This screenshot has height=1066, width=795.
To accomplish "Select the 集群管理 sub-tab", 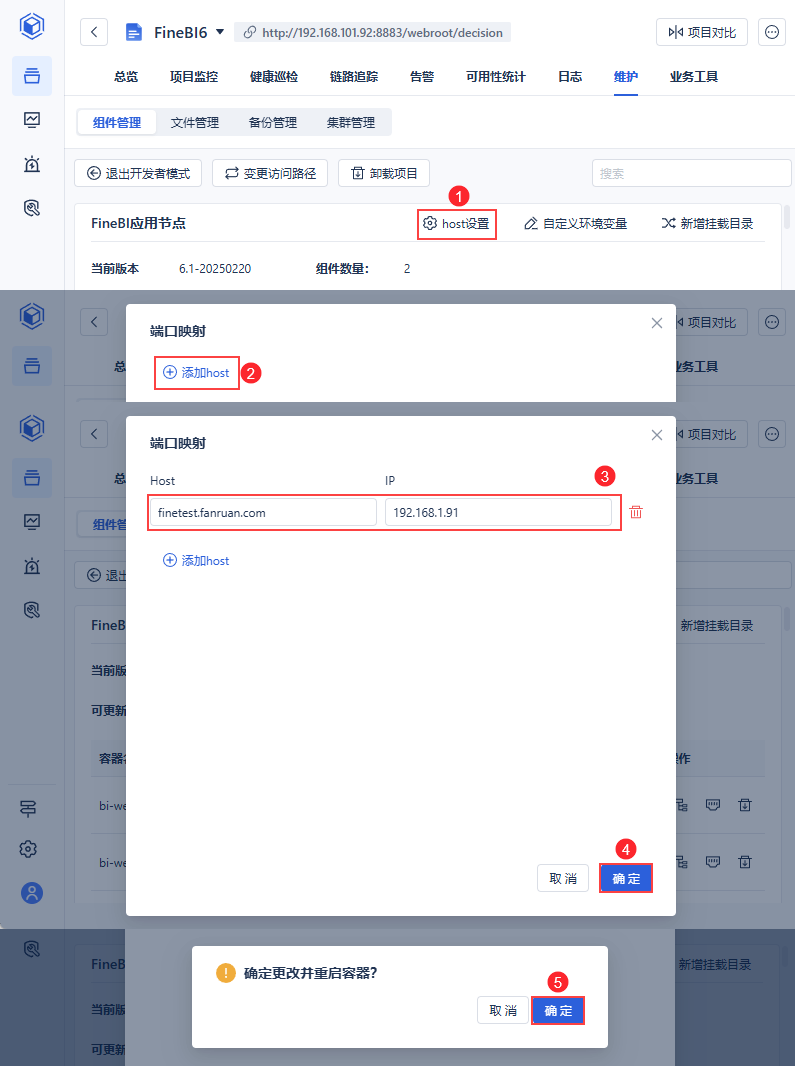I will pos(351,122).
